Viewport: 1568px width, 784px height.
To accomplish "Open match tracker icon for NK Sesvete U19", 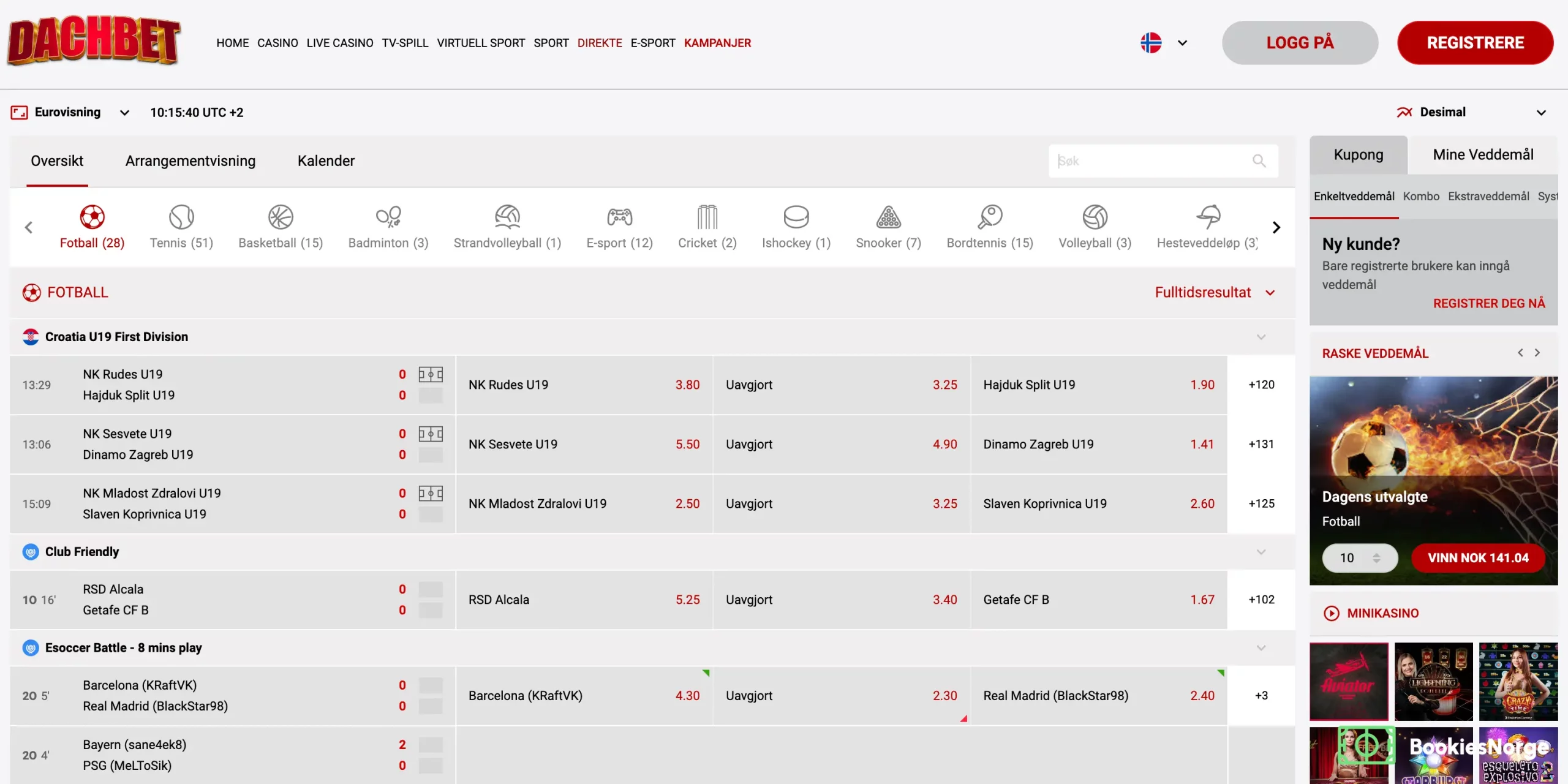I will coord(431,434).
